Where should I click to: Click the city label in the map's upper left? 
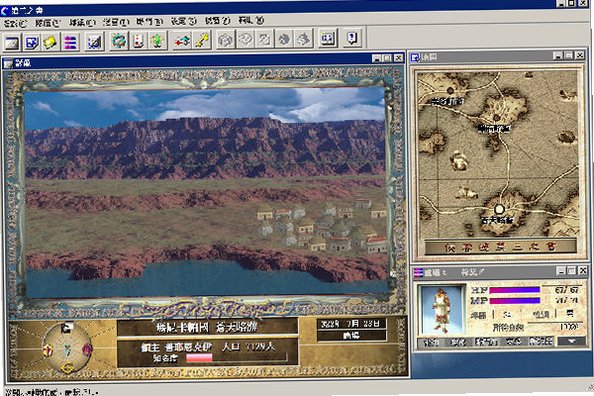coord(447,101)
